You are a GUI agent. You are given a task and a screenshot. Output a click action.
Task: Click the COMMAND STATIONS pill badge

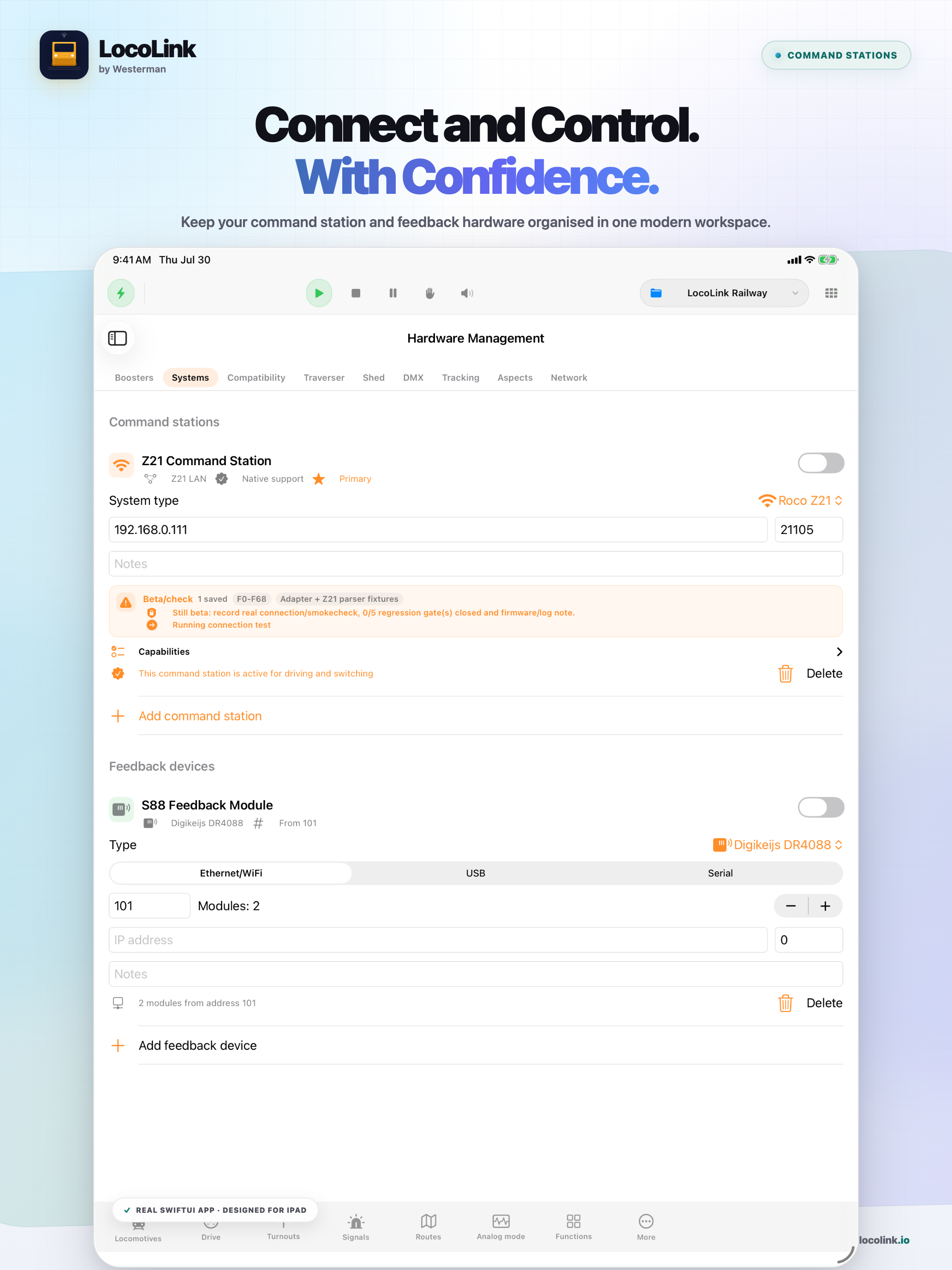836,55
